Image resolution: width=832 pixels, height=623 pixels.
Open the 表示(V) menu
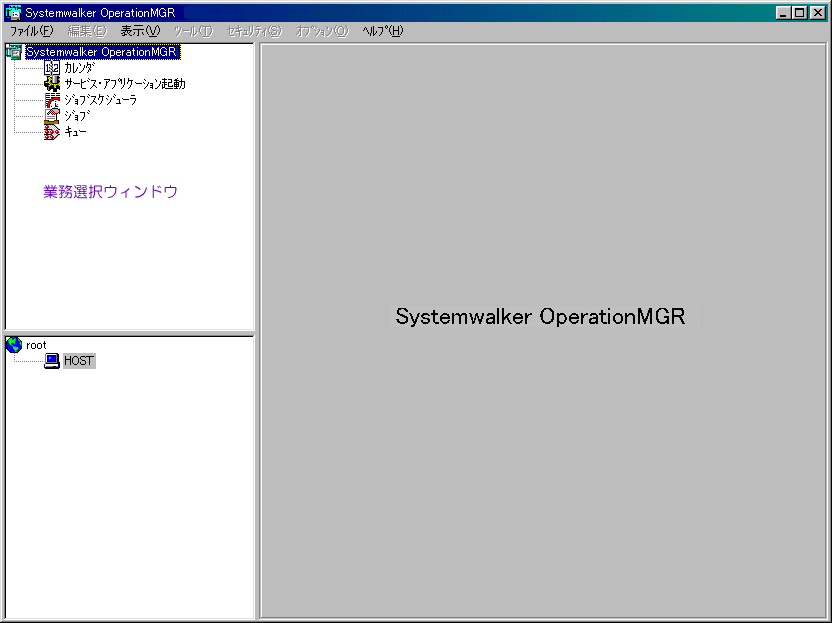pyautogui.click(x=140, y=31)
